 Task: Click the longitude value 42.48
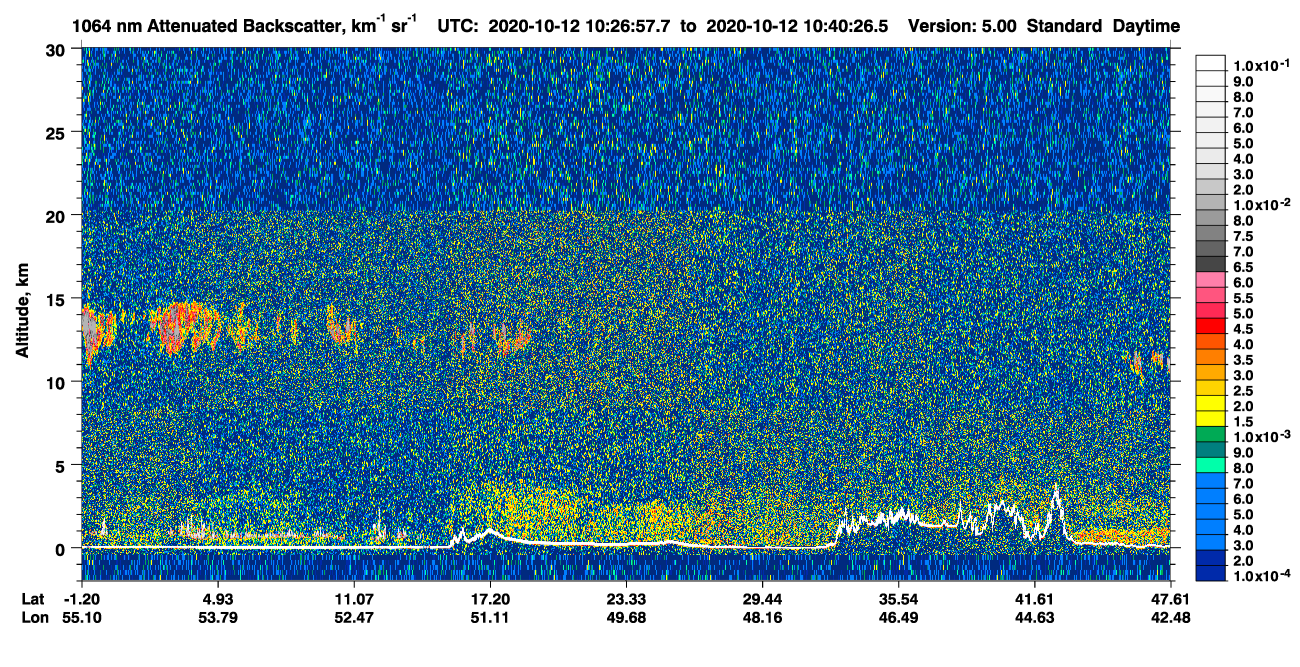(x=1170, y=617)
